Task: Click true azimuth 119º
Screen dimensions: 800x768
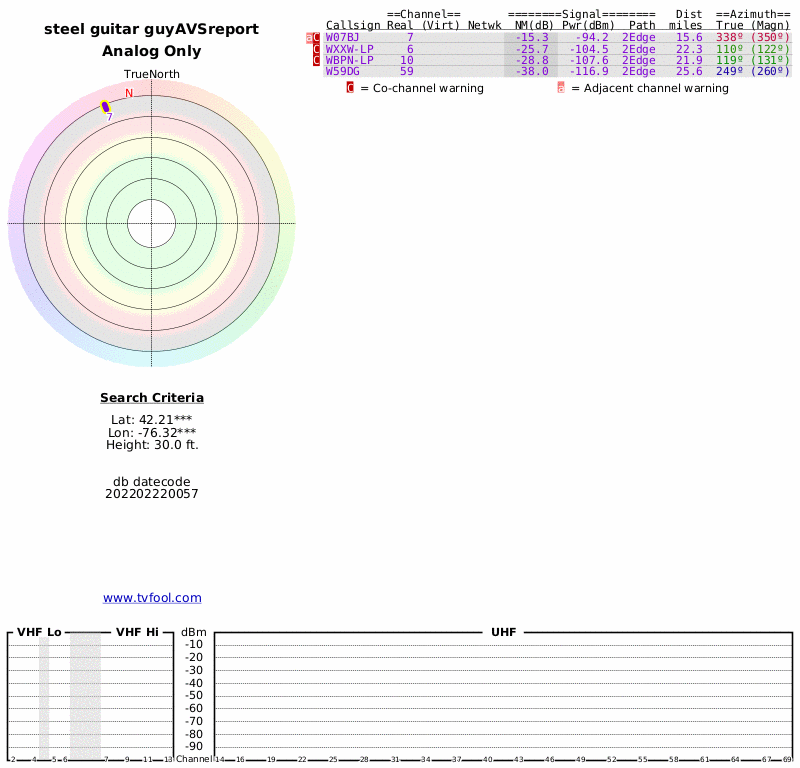Action: (730, 60)
